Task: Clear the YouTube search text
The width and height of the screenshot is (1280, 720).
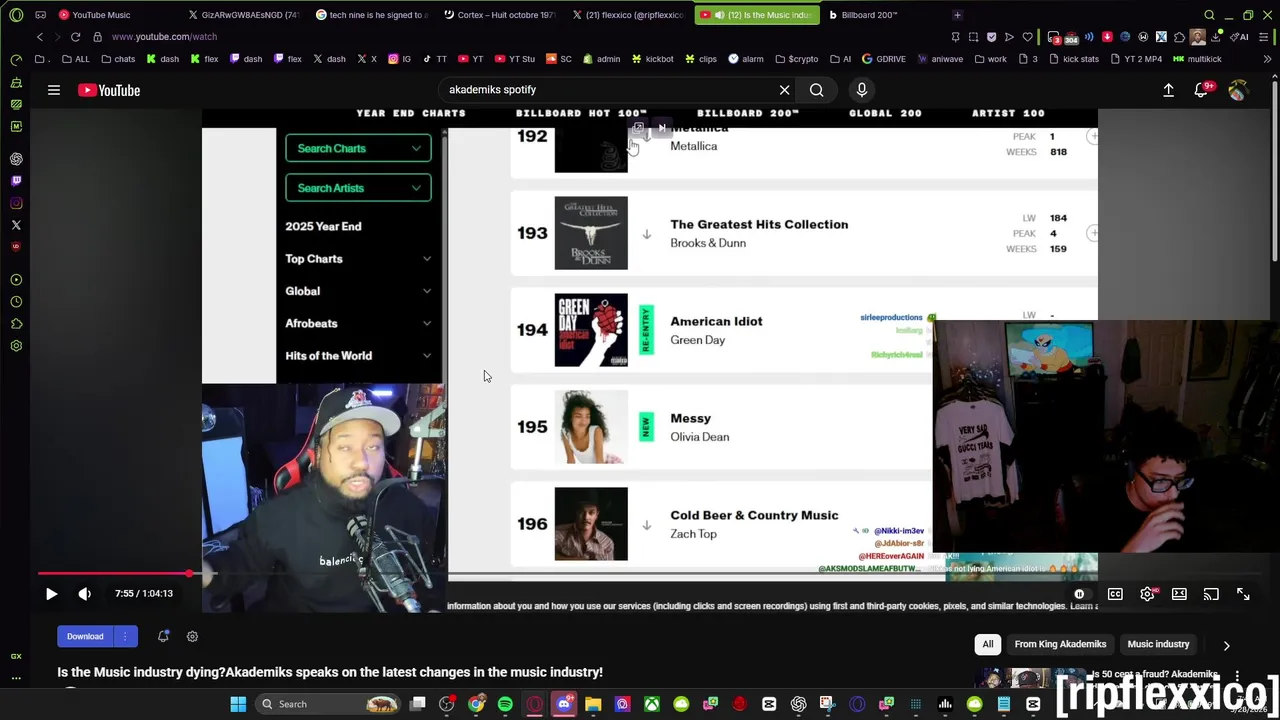Action: coord(785,90)
